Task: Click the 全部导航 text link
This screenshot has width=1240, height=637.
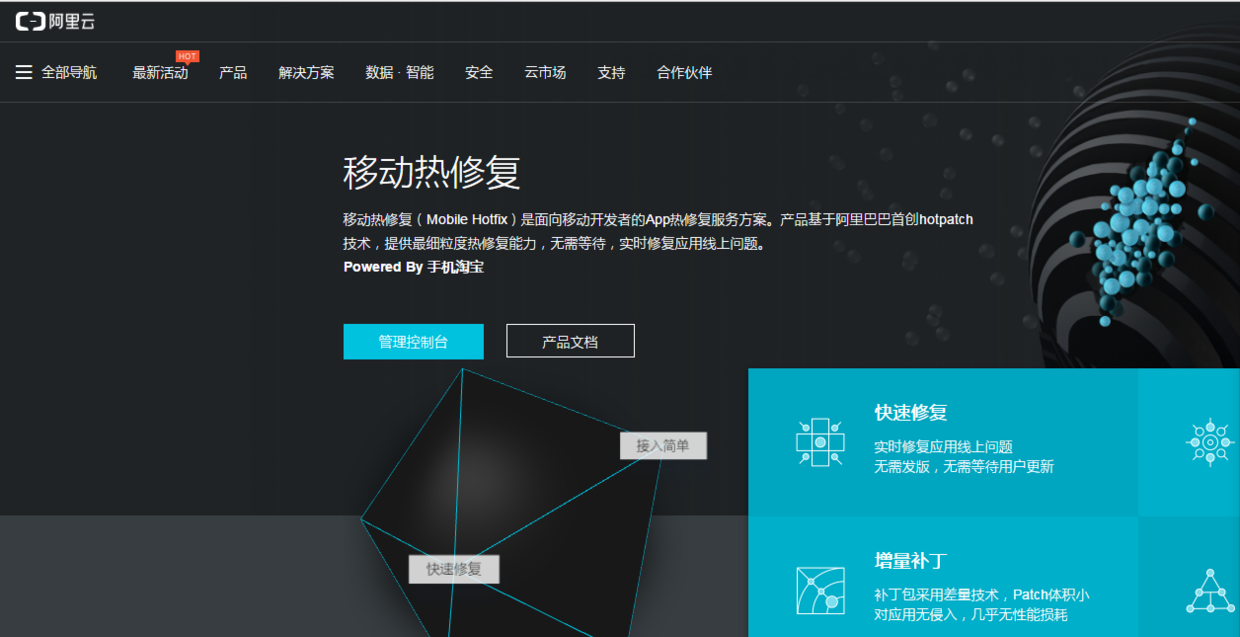Action: click(69, 73)
